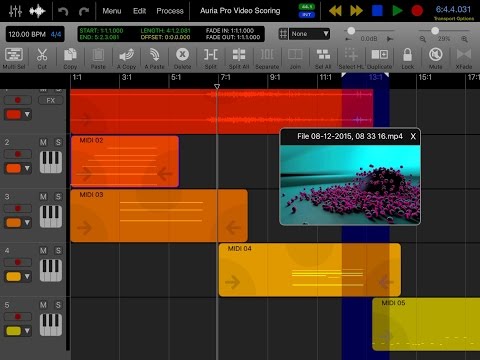Screen dimensions: 480x360
Task: Open FX for track 1
Action: (51, 100)
